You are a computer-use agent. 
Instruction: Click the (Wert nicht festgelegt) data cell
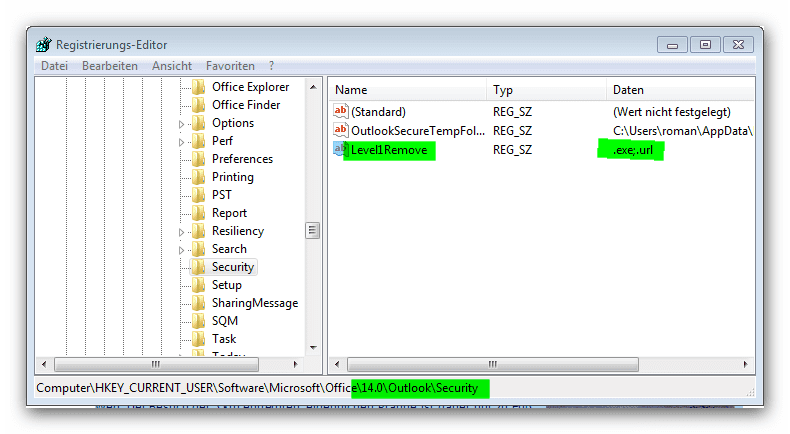[672, 111]
